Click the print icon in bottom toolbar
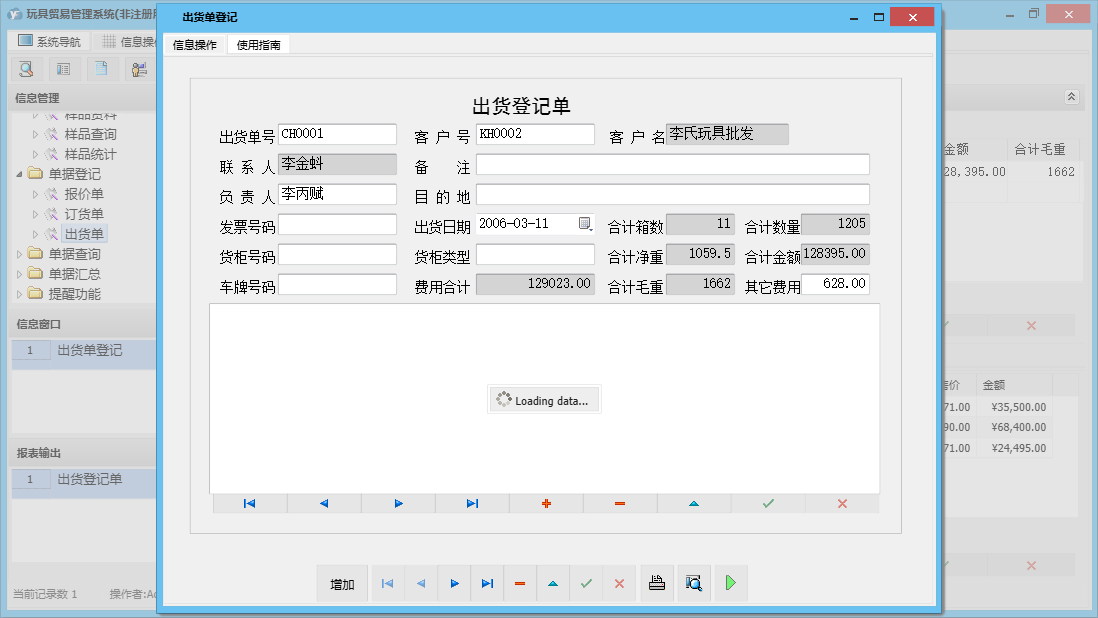Viewport: 1098px width, 618px height. pos(657,584)
